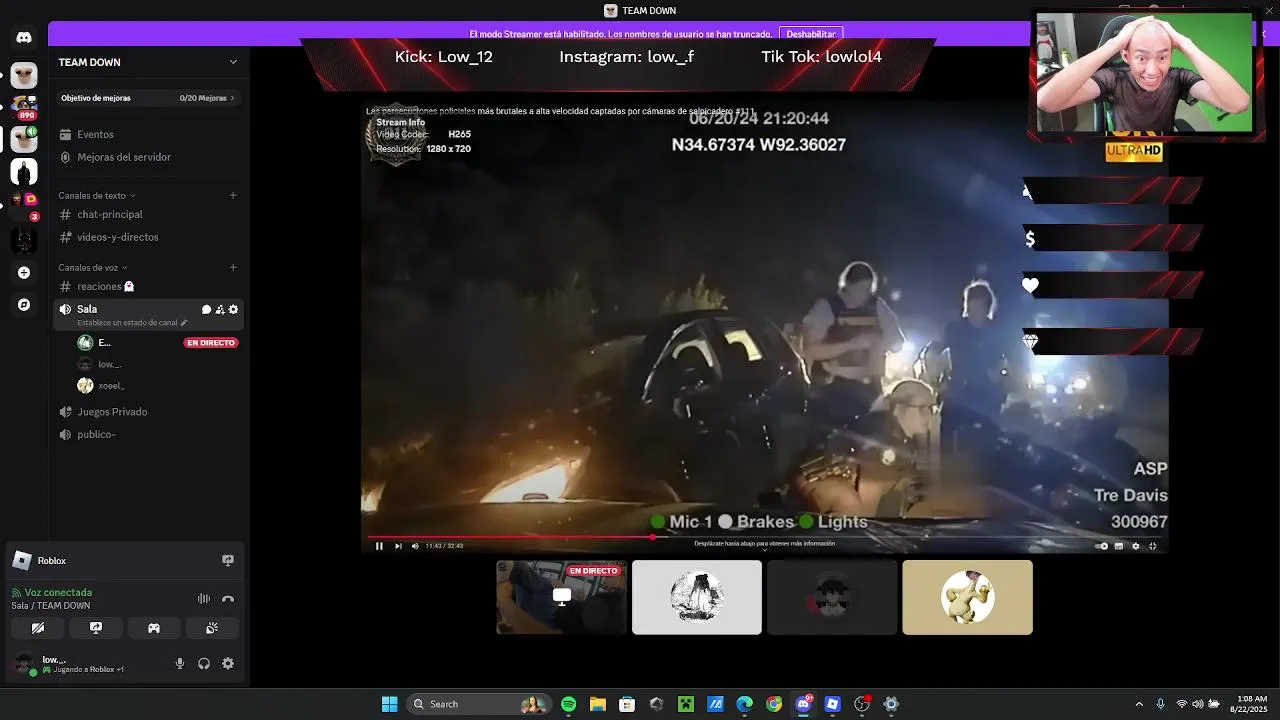The height and width of the screenshot is (720, 1280).
Task: Open video player settings gear
Action: [x=1135, y=546]
